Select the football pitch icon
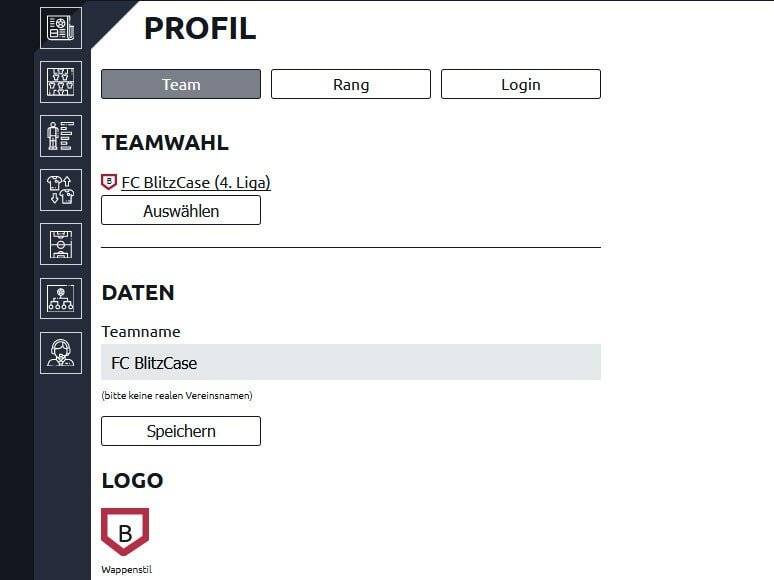Viewport: 774px width, 580px height. pos(61,244)
